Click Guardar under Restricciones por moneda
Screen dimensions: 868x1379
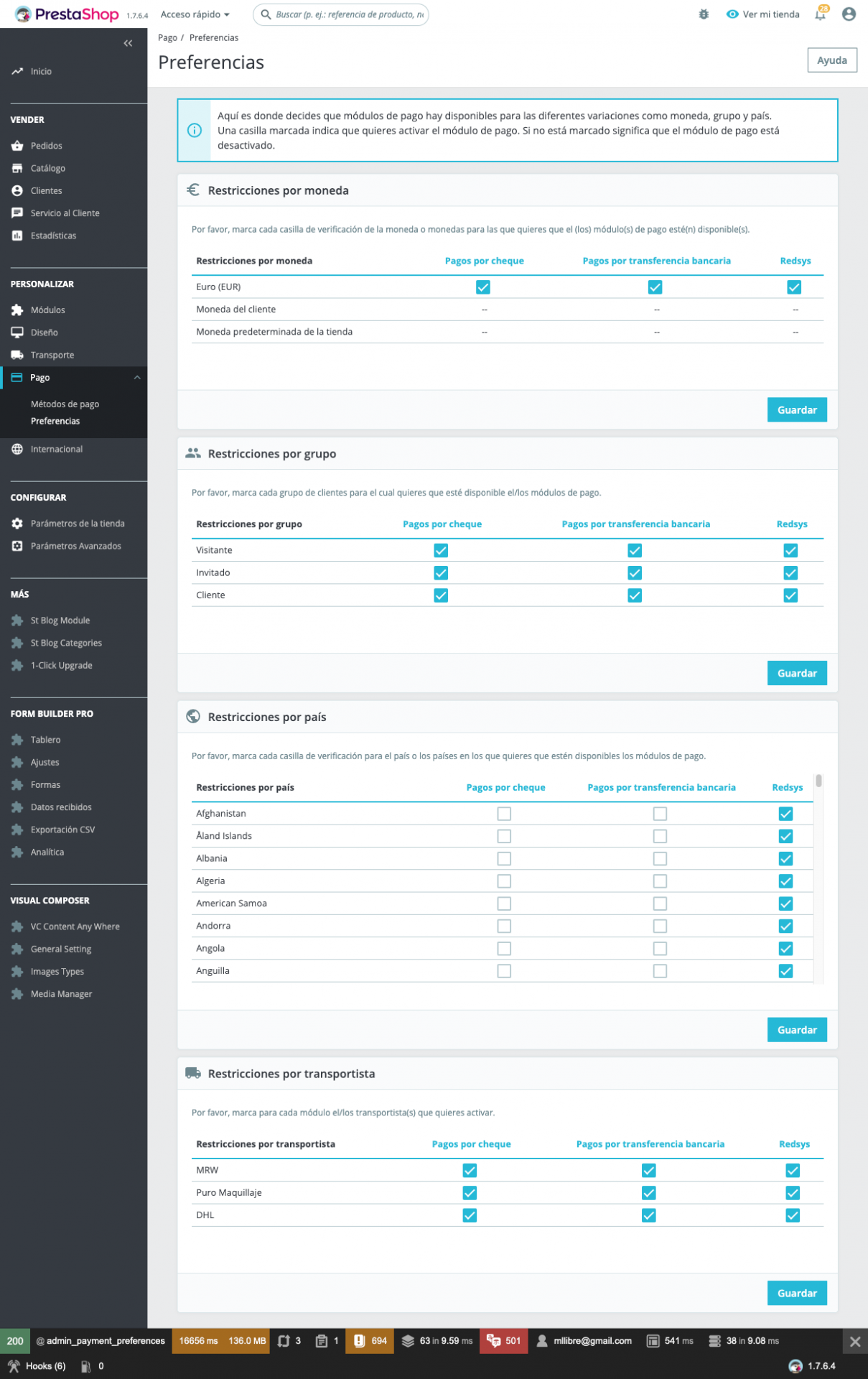[x=797, y=410]
